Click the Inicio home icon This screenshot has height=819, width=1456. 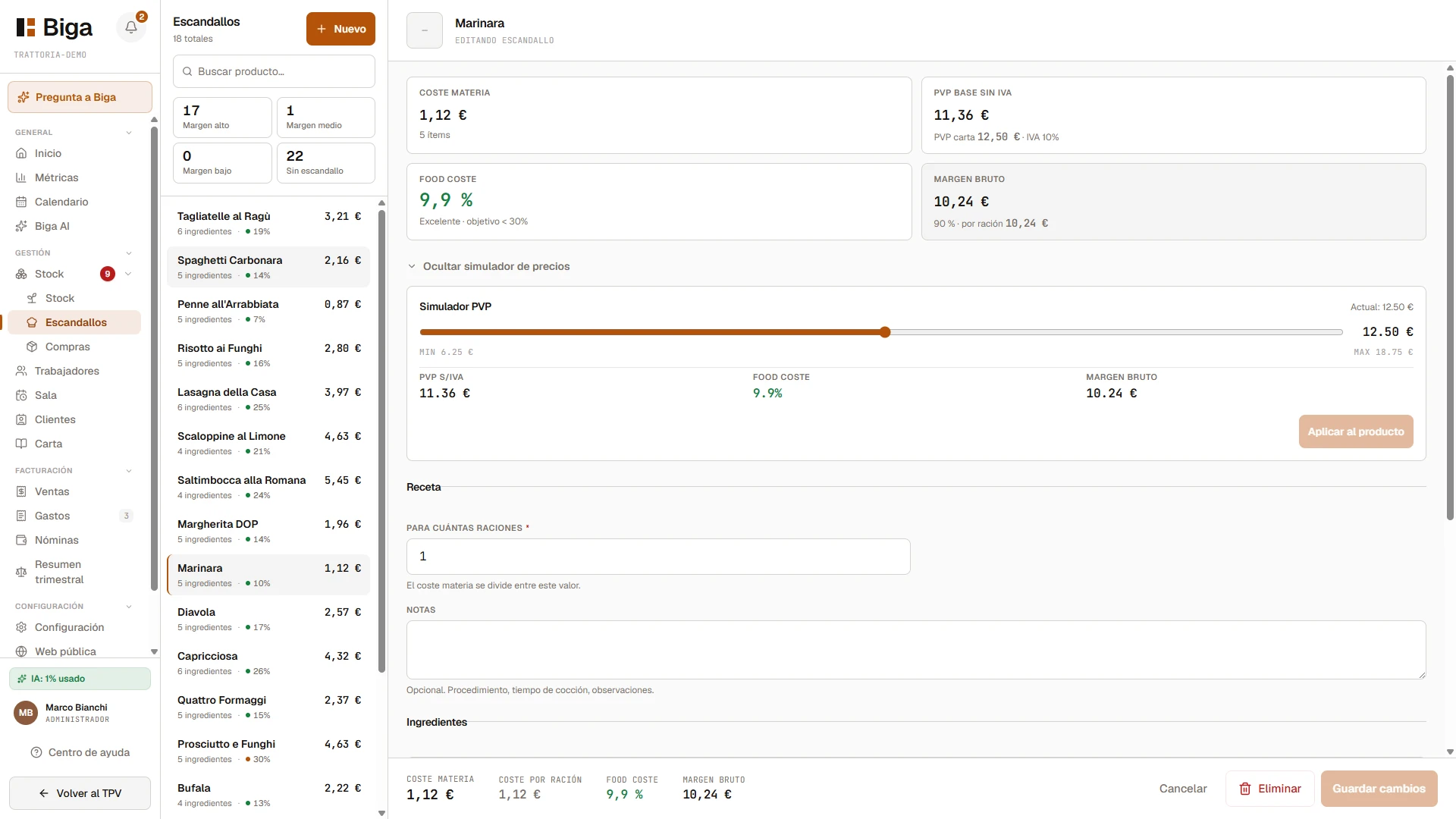pyautogui.click(x=21, y=153)
